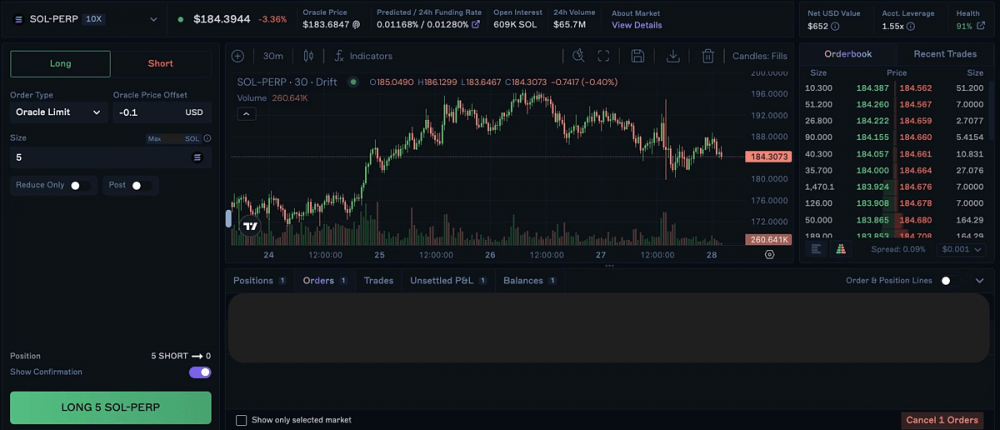Viewport: 1000px width, 430px height.
Task: Open info icon next to Net USD Value
Action: coord(835,26)
